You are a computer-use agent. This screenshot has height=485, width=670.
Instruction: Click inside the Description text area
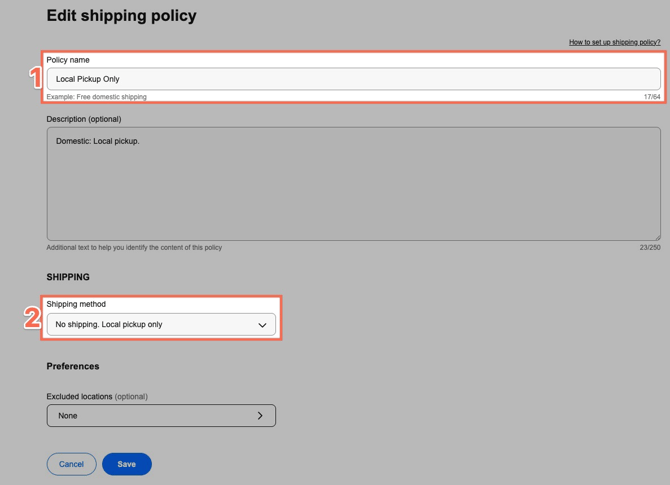click(x=353, y=184)
